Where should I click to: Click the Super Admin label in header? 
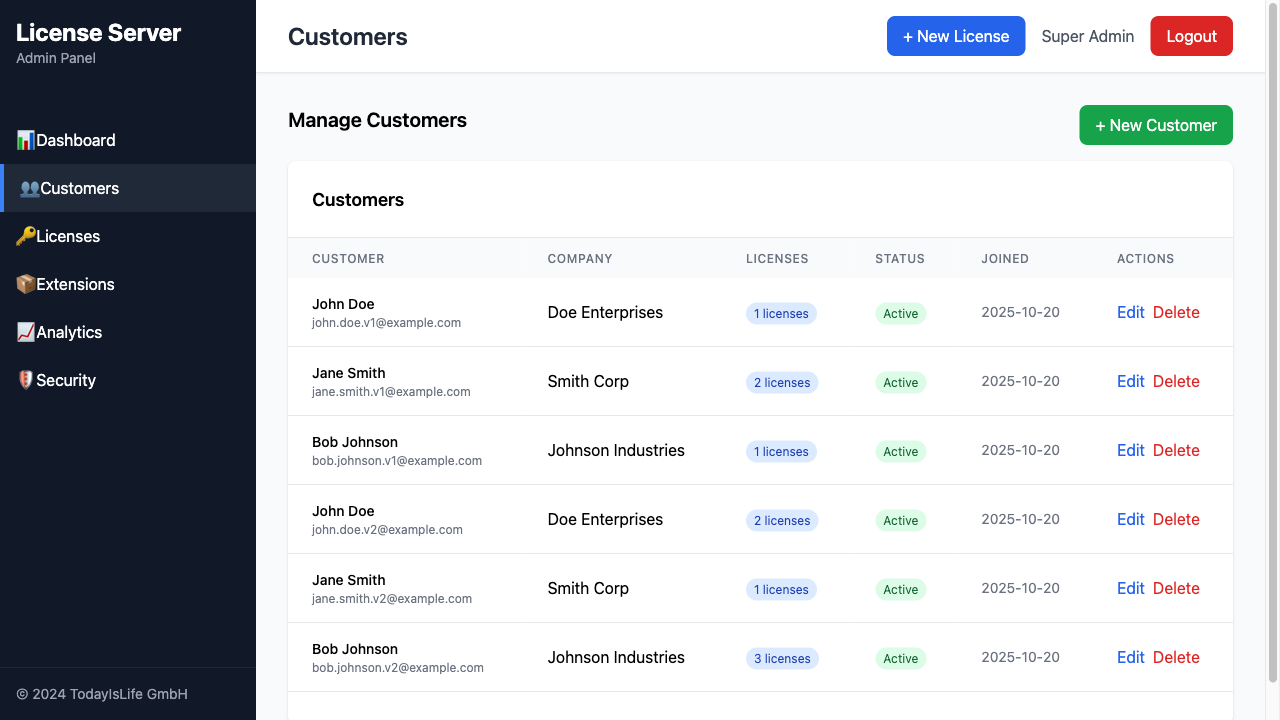pos(1087,36)
